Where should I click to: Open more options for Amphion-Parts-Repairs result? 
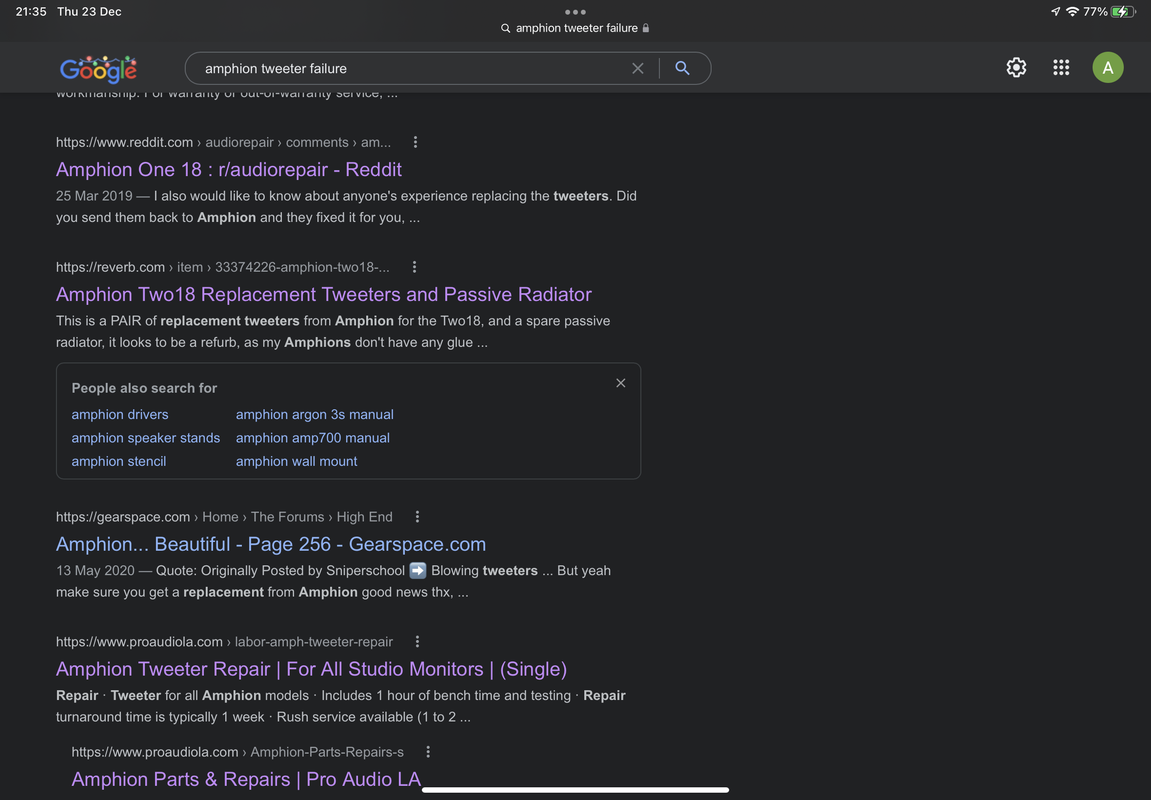coord(428,752)
